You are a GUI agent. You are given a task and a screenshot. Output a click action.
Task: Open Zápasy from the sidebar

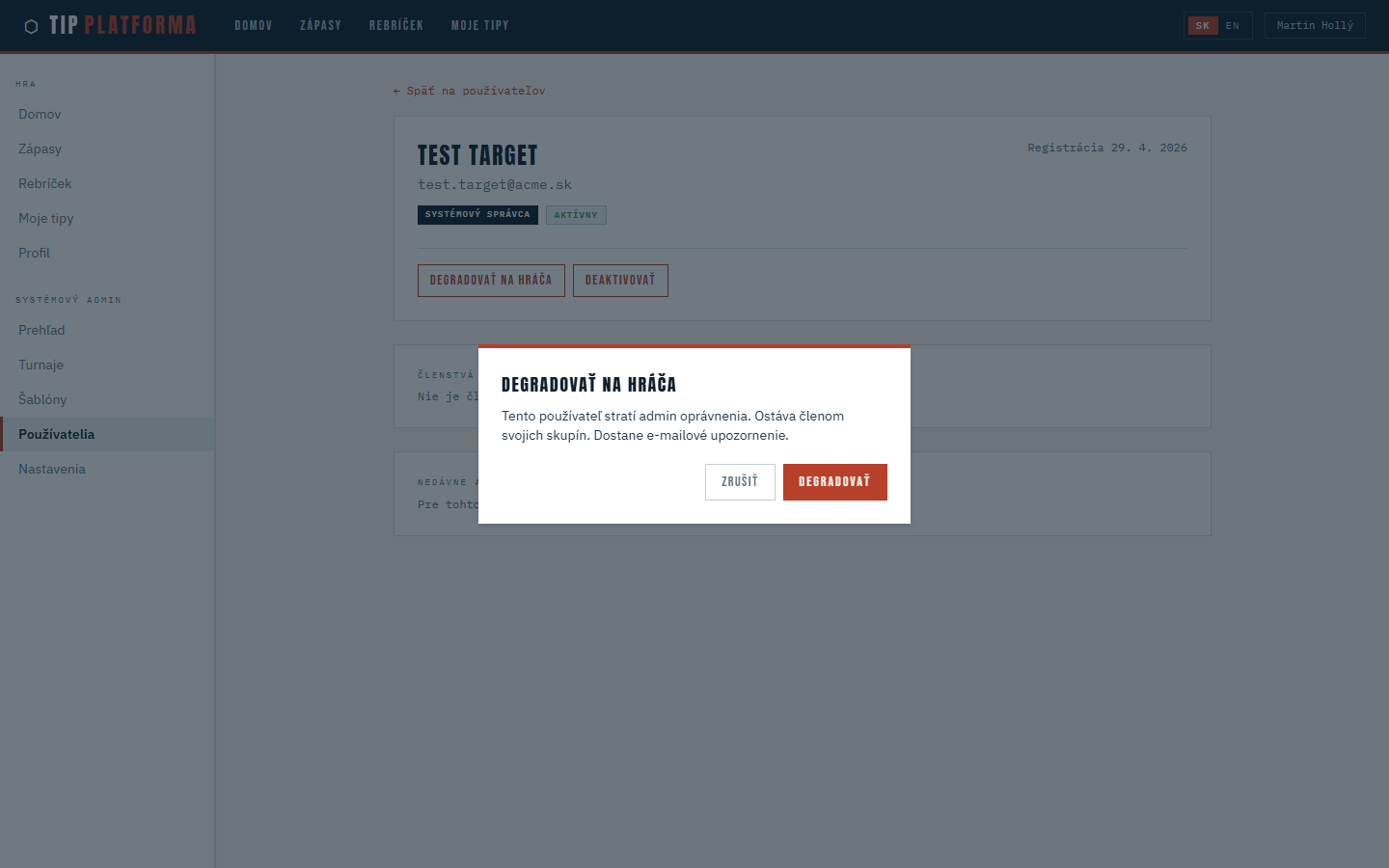(40, 149)
